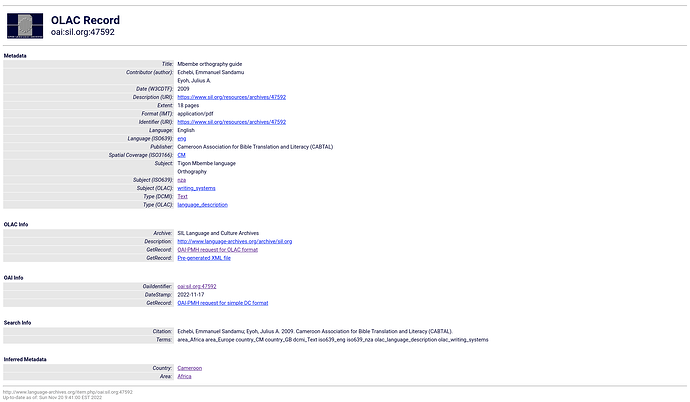Click subject value 'Orthography'
Image resolution: width=690 pixels, height=402 pixels.
tap(192, 172)
